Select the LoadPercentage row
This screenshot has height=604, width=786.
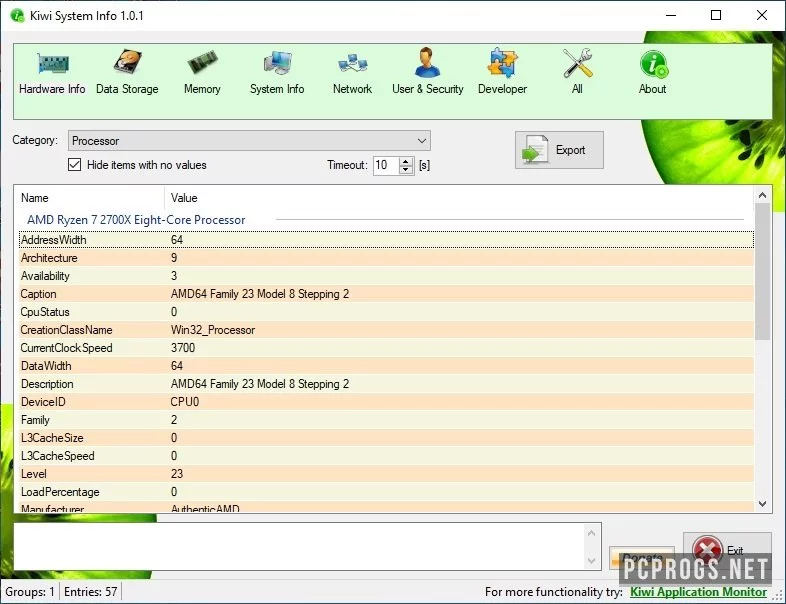[x=386, y=492]
